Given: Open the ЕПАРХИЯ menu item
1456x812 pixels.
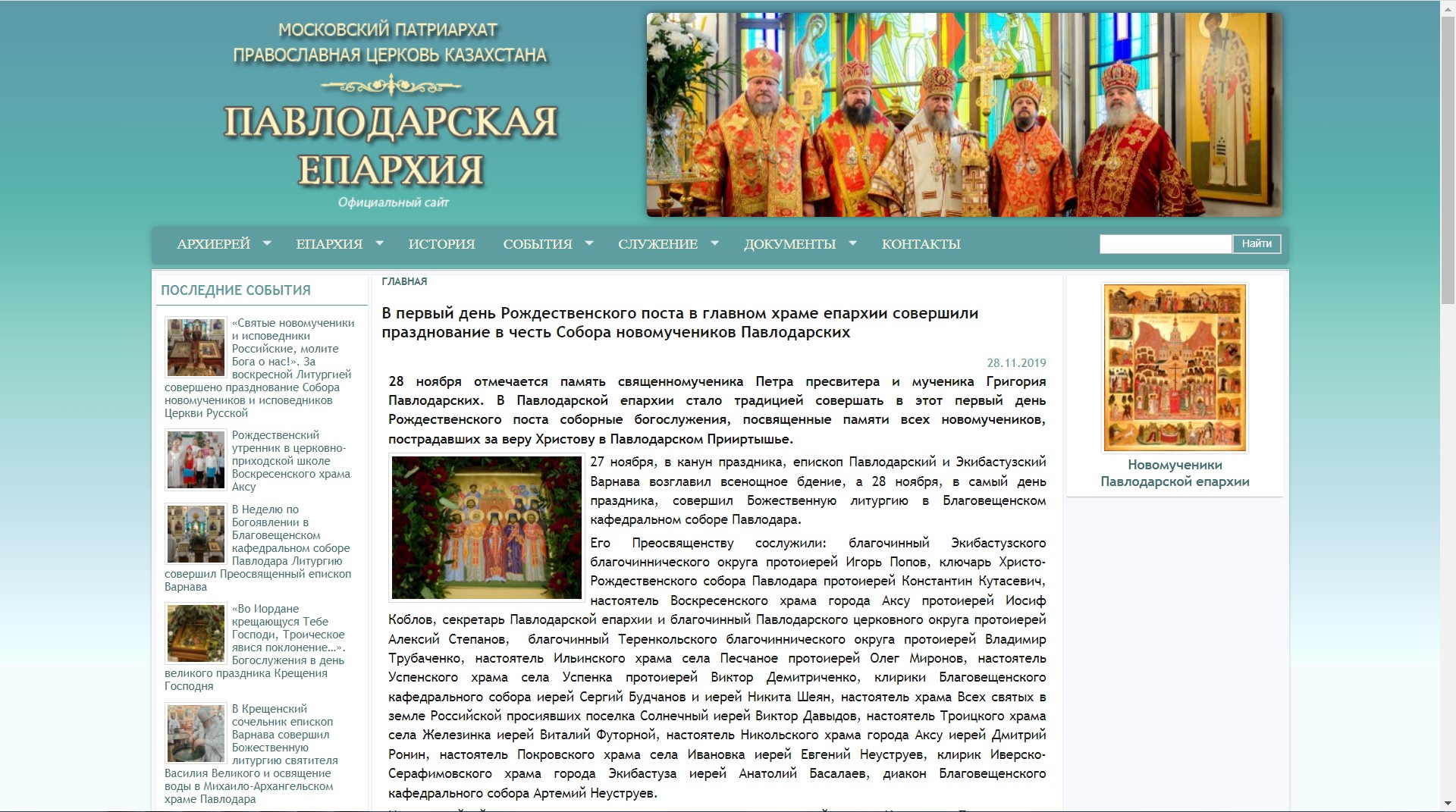Looking at the screenshot, I should coord(329,244).
